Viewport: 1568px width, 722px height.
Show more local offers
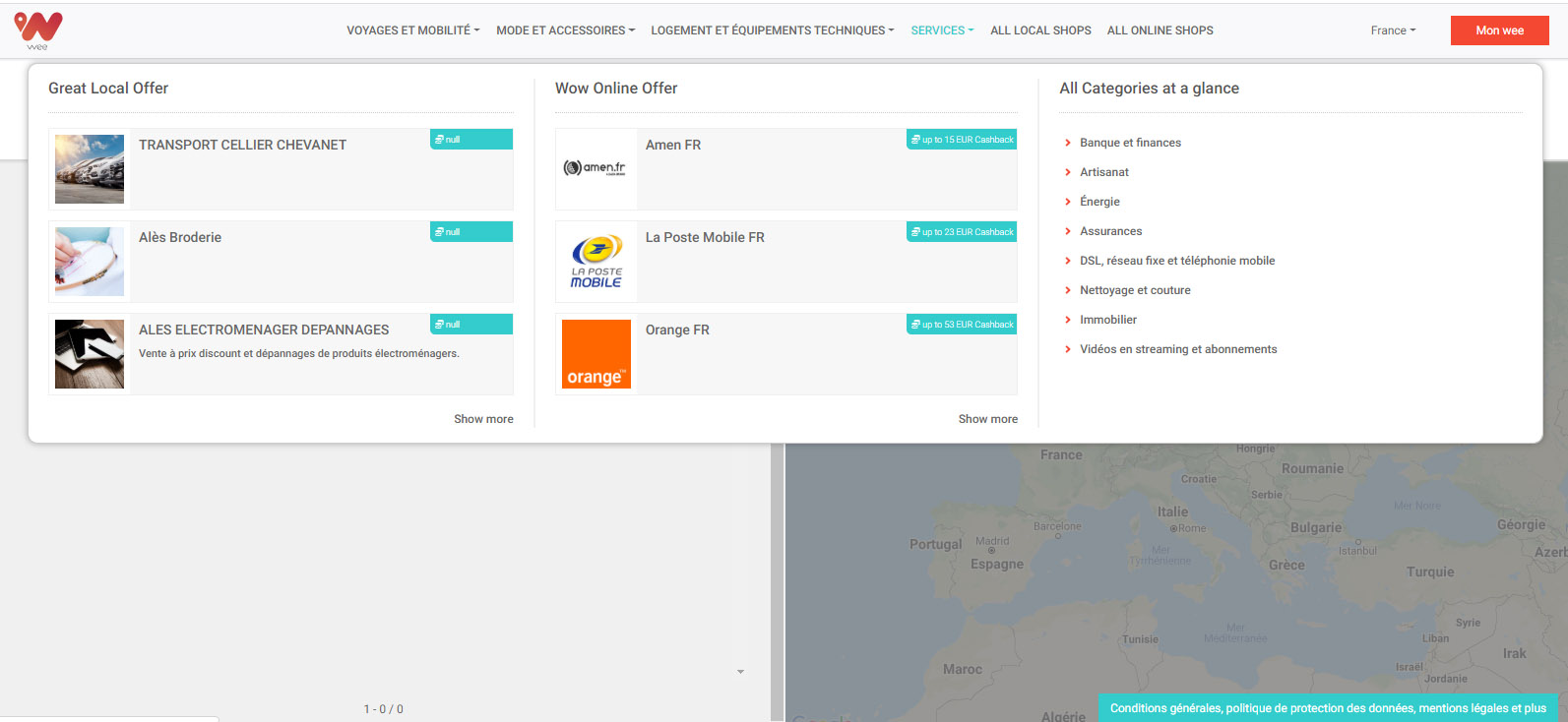[483, 419]
